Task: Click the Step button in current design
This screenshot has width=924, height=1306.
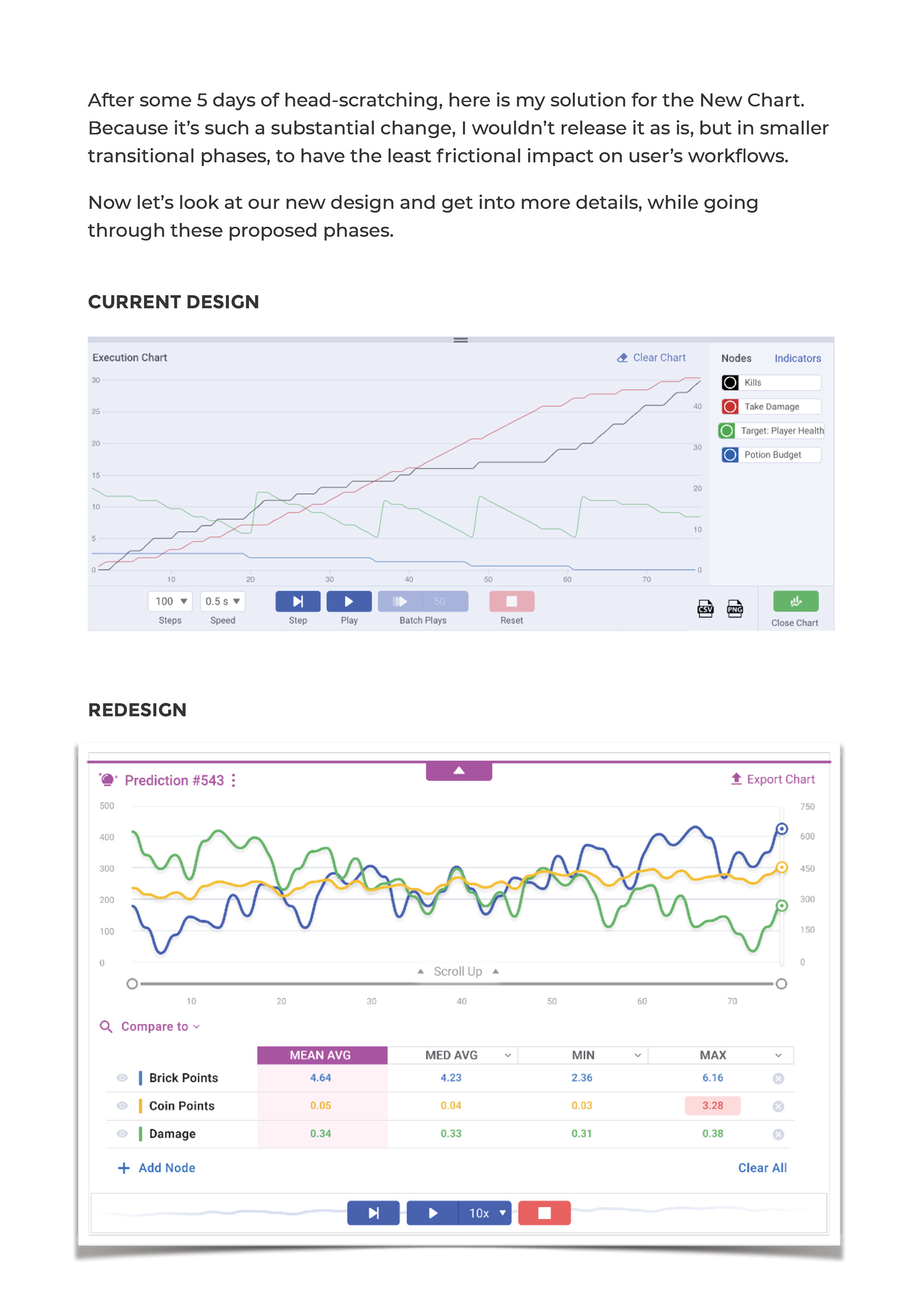Action: click(x=297, y=602)
